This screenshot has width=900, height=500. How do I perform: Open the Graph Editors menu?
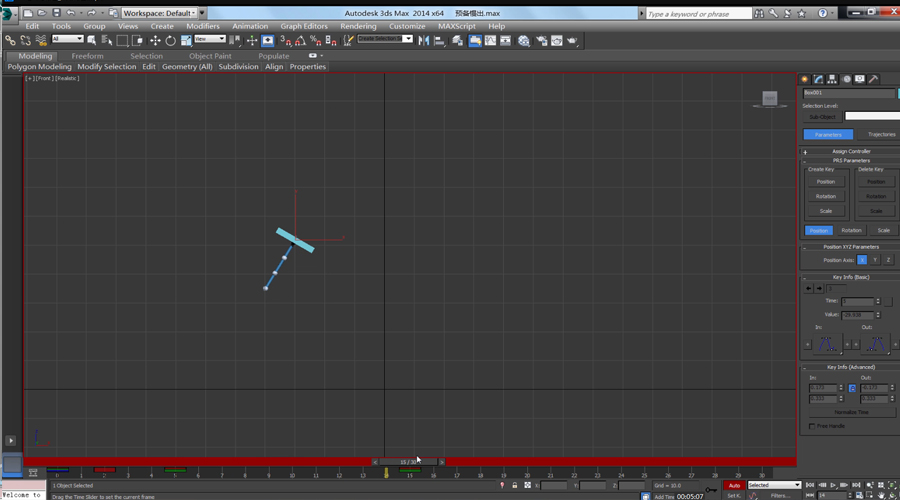click(x=304, y=26)
